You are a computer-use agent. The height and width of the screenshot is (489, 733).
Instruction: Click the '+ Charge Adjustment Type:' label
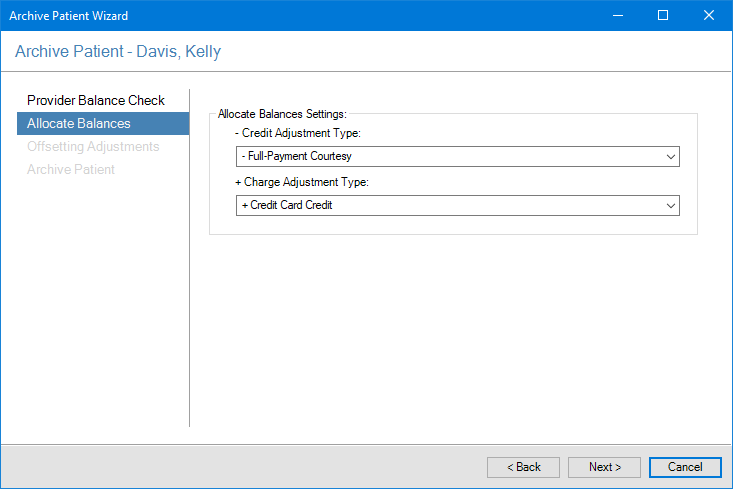point(301,183)
